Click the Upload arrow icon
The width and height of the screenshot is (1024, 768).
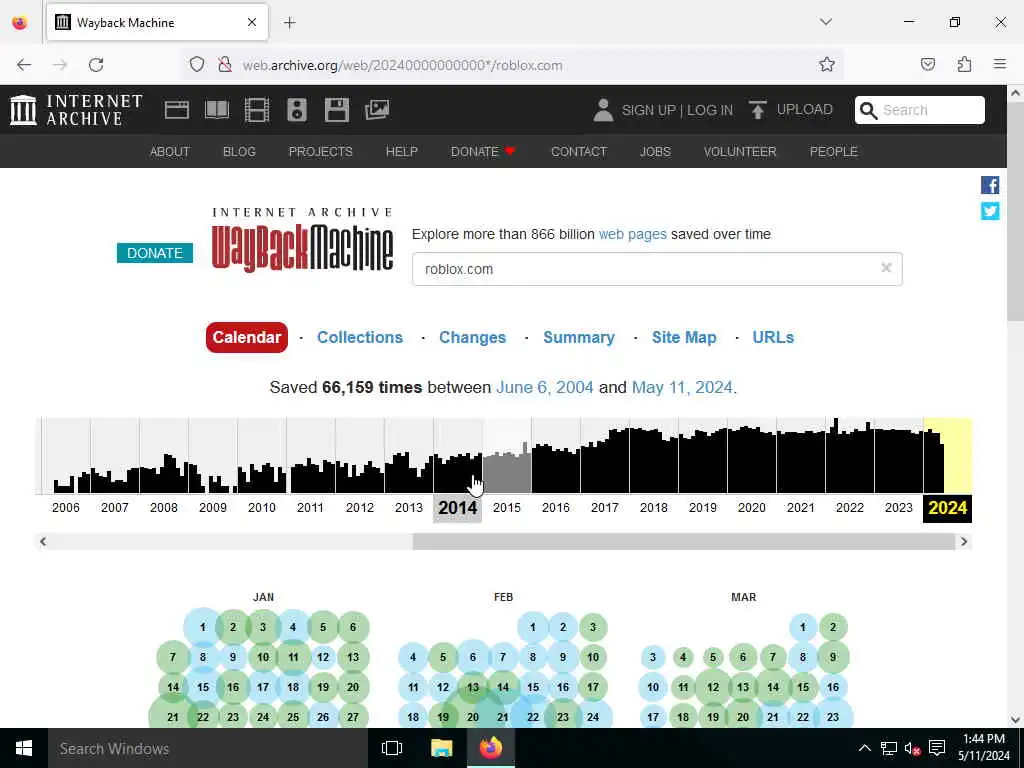point(758,110)
